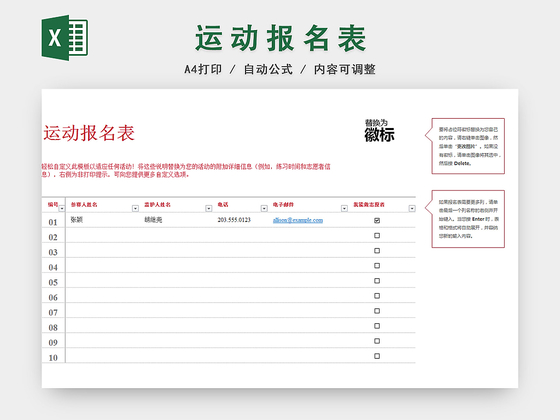
Task: Check the volunteer checkbox in row 08
Action: pyautogui.click(x=377, y=326)
